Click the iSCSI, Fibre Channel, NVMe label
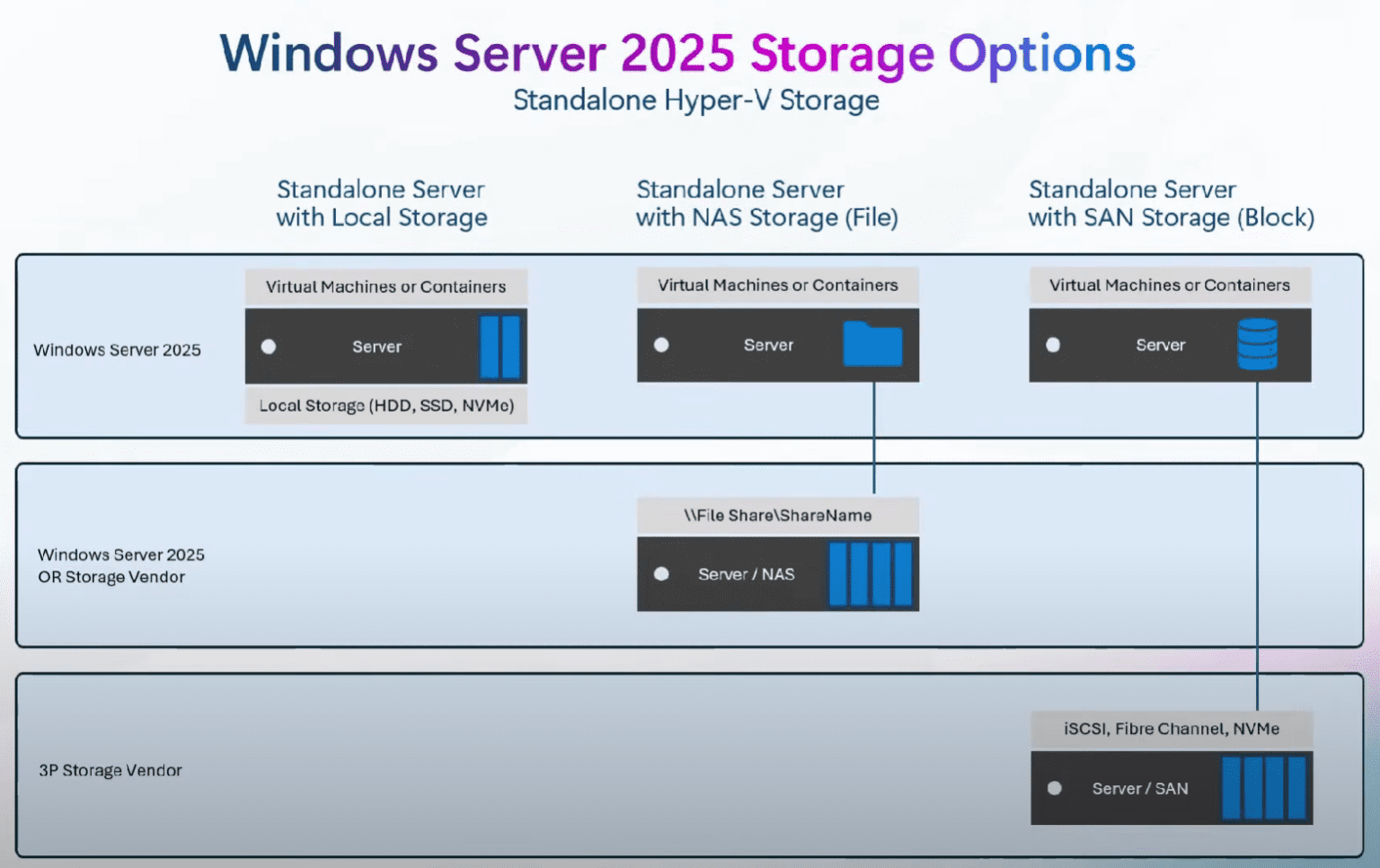 [1171, 729]
